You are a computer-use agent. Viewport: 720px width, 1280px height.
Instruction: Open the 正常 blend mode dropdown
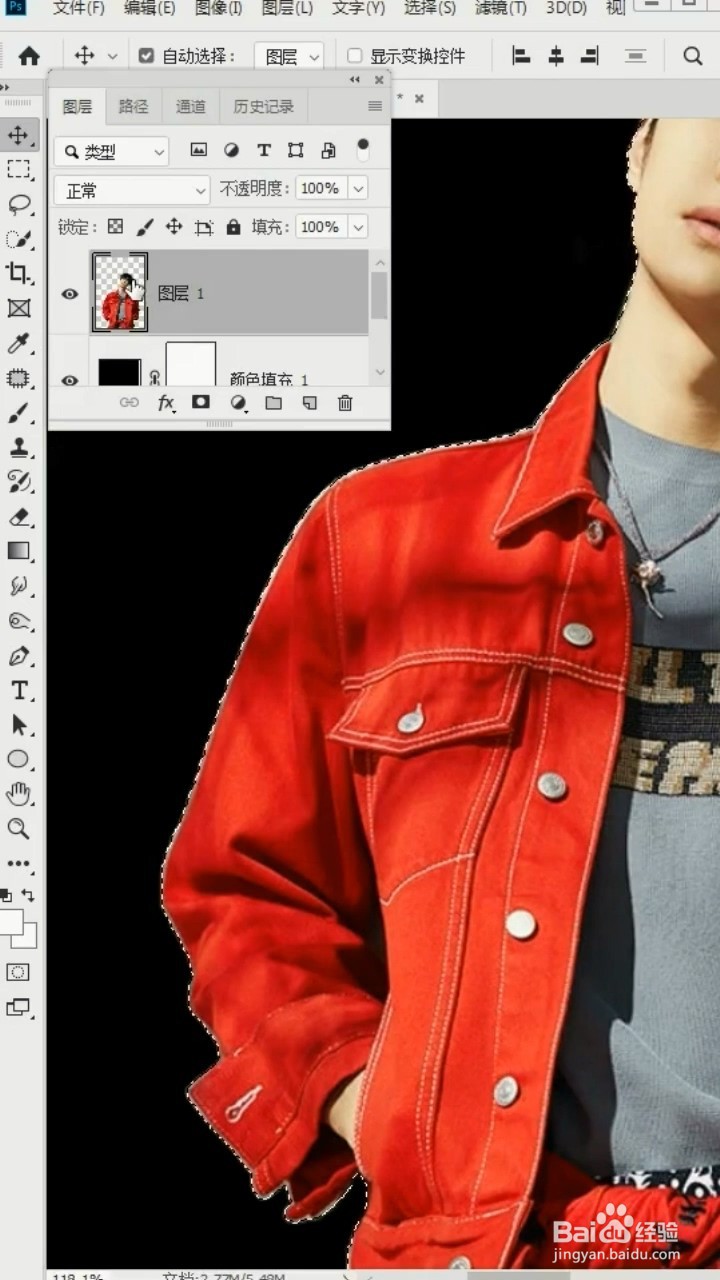pyautogui.click(x=132, y=189)
